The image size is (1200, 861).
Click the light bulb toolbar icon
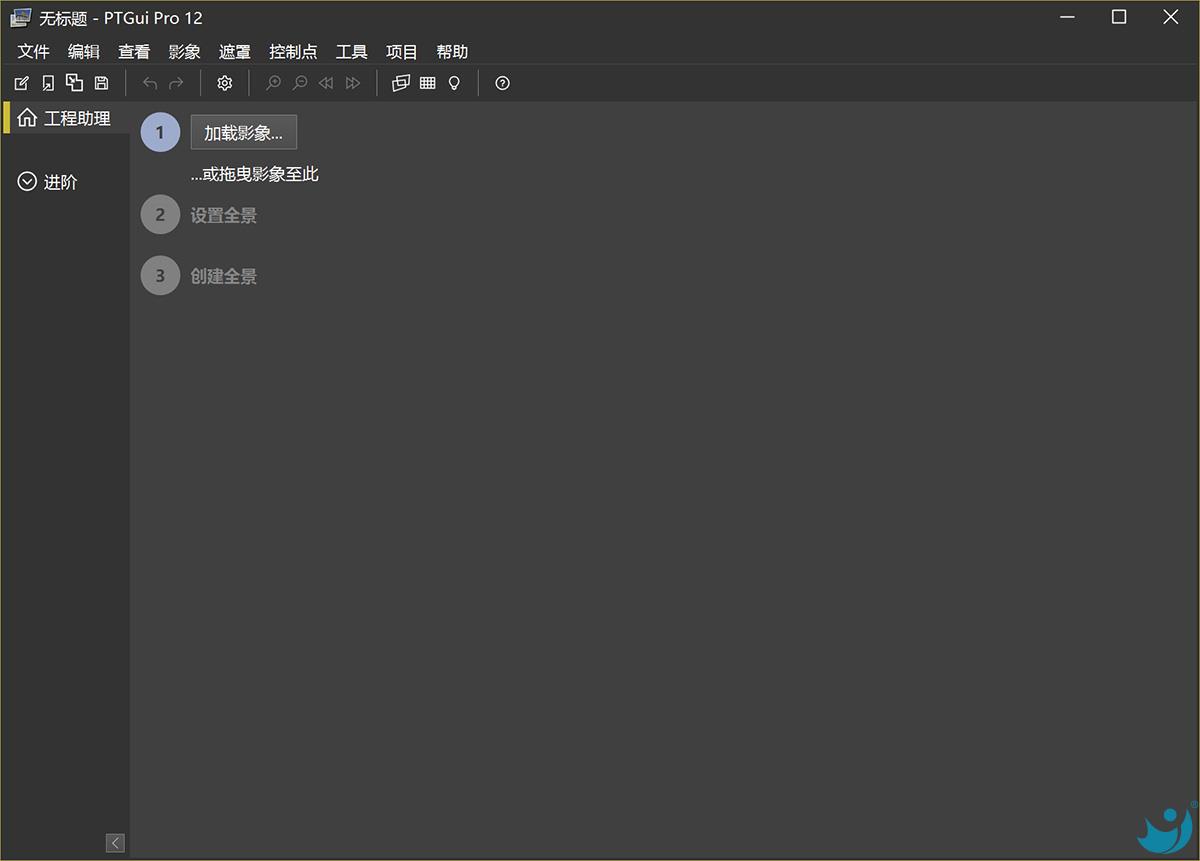pos(454,83)
